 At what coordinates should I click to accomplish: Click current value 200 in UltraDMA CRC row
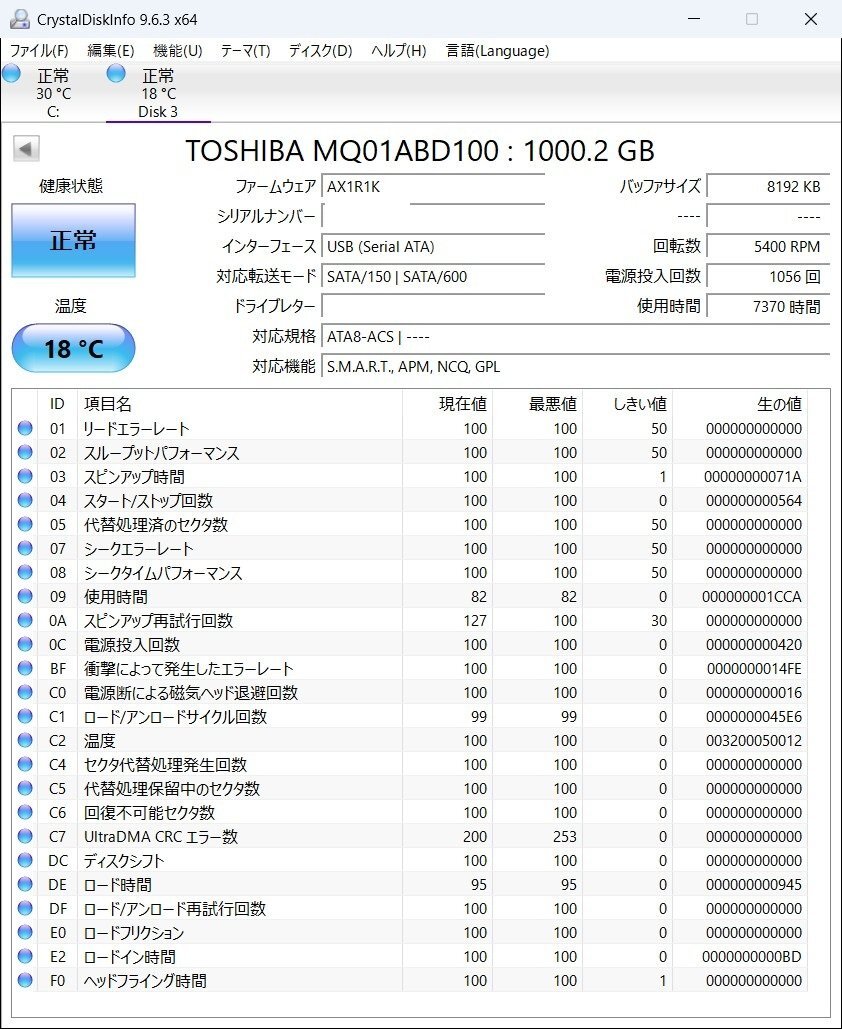coord(475,837)
